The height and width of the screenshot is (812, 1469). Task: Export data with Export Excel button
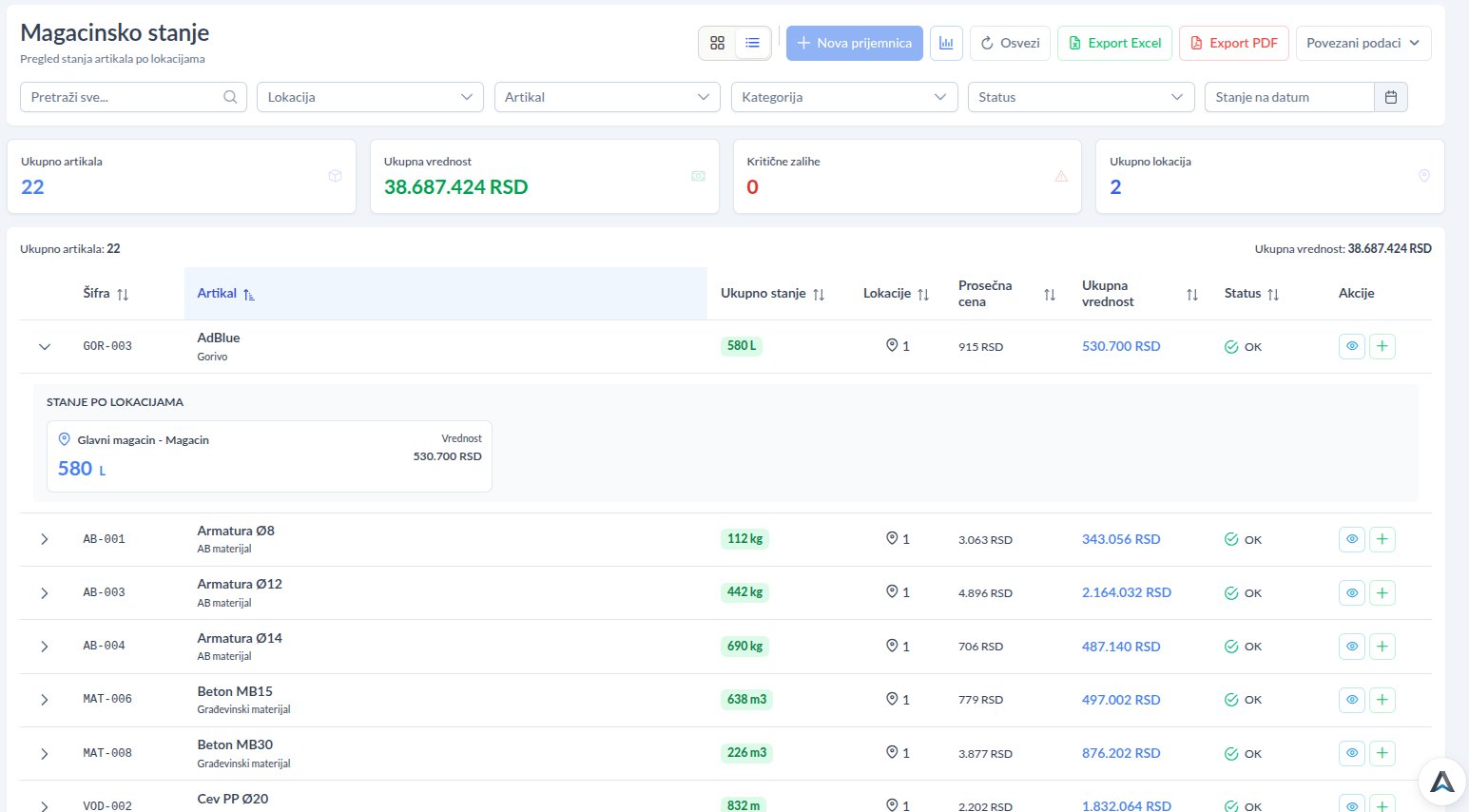point(1114,43)
